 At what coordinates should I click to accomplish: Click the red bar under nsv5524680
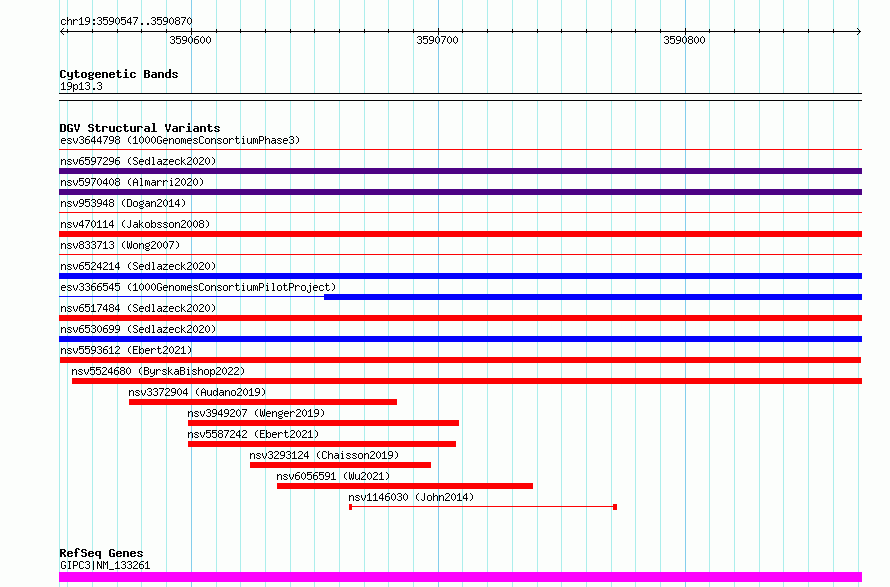(x=467, y=381)
